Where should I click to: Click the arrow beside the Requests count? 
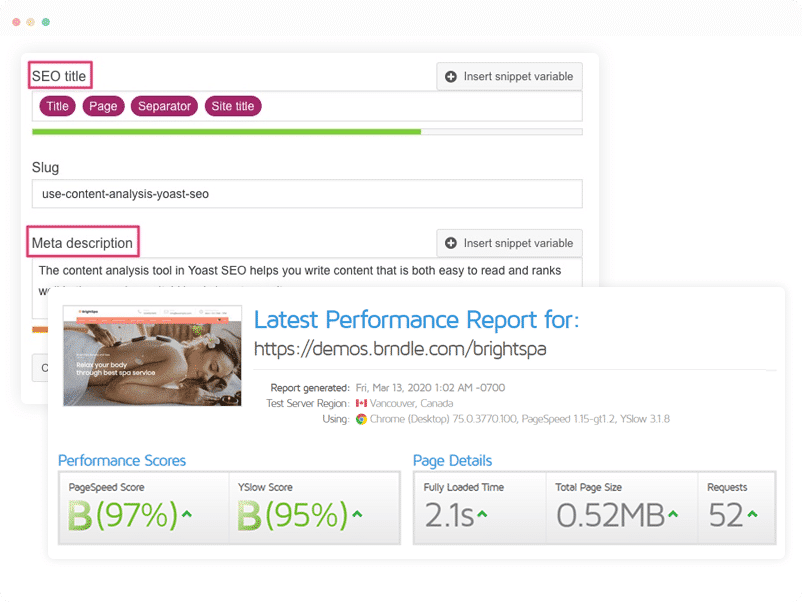point(752,514)
